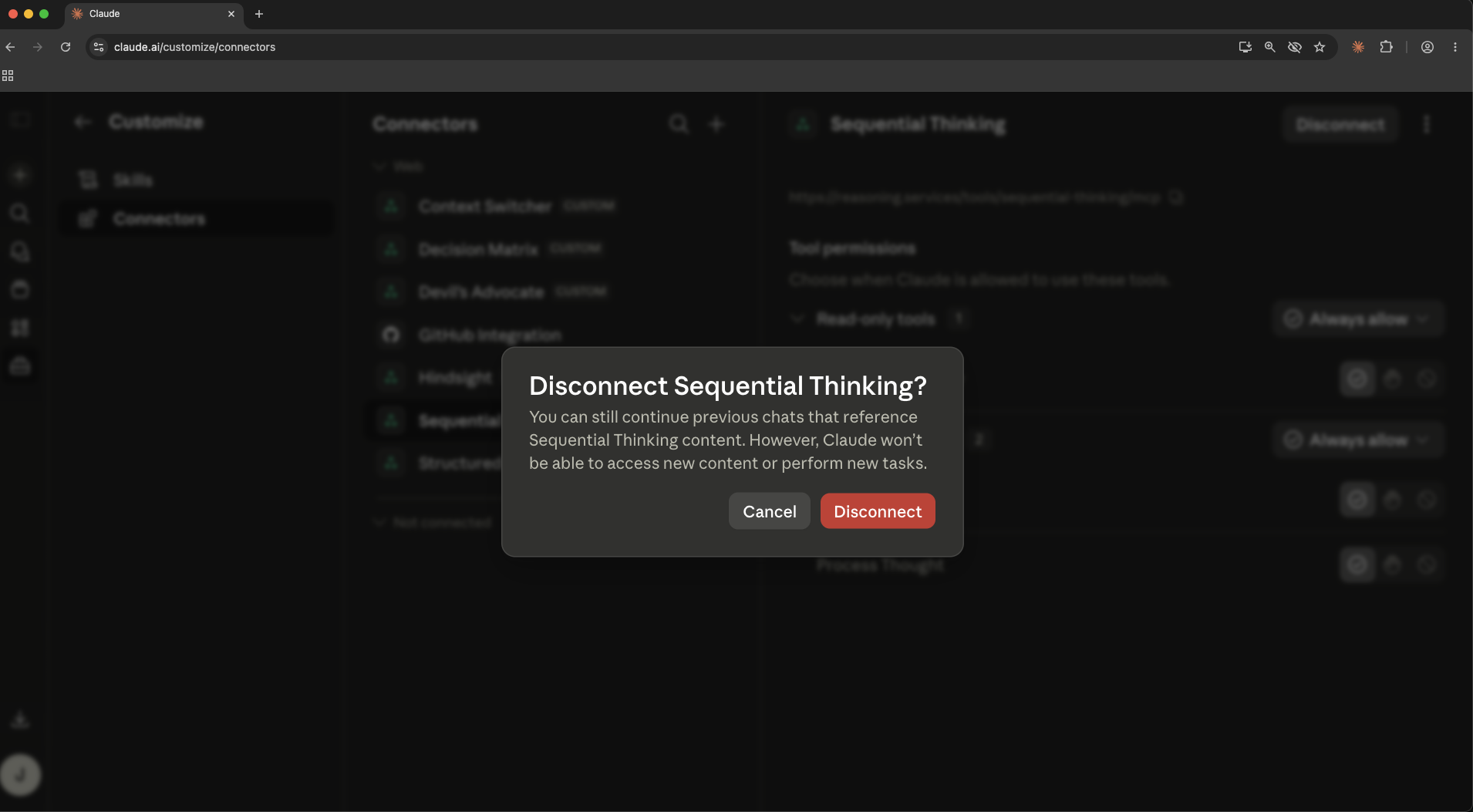Select the GitHub Integration connector
Image resolution: width=1473 pixels, height=812 pixels.
click(x=551, y=335)
